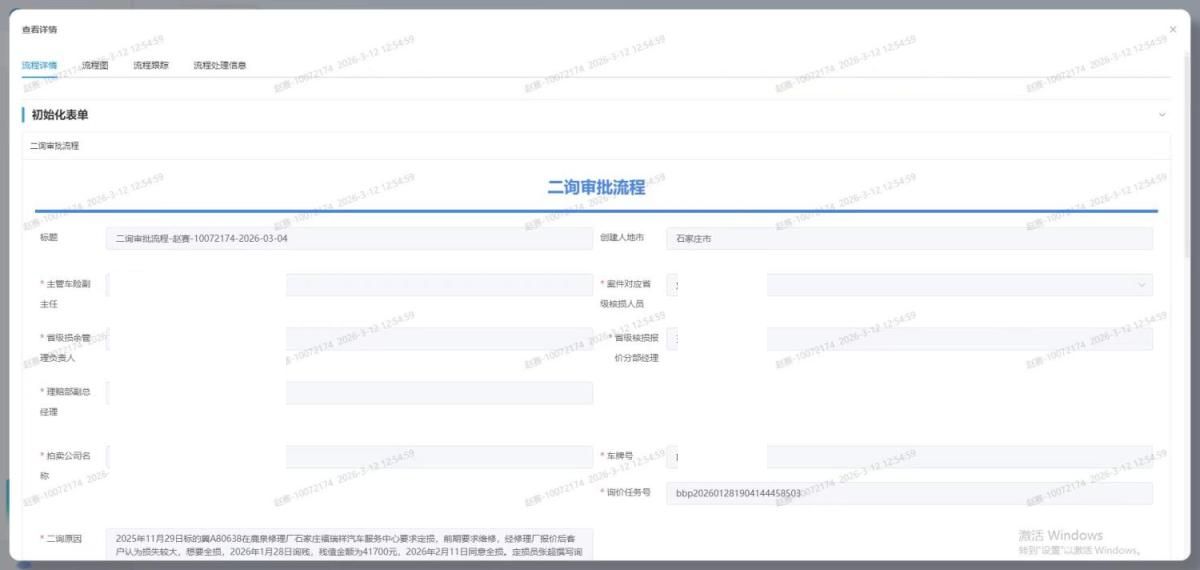Open the 案件对应省级核损人员 dropdown arrow
The height and width of the screenshot is (570, 1200).
tap(1142, 285)
